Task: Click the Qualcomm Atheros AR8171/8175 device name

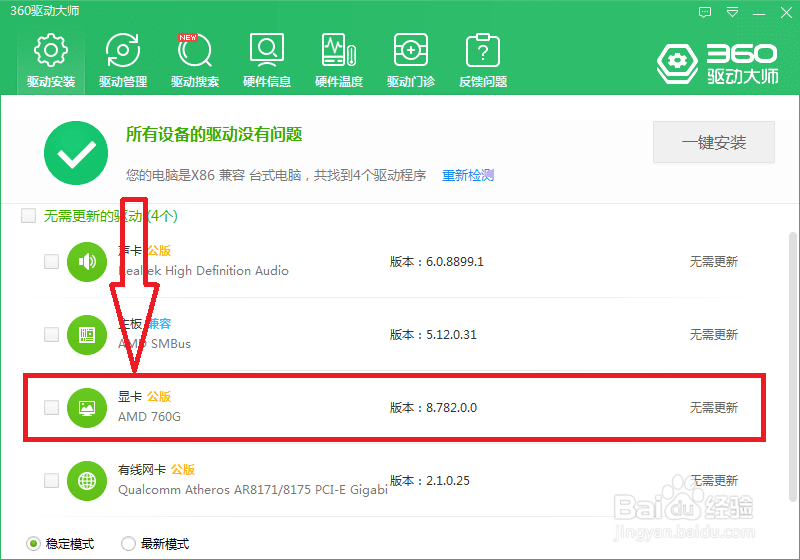Action: click(253, 490)
